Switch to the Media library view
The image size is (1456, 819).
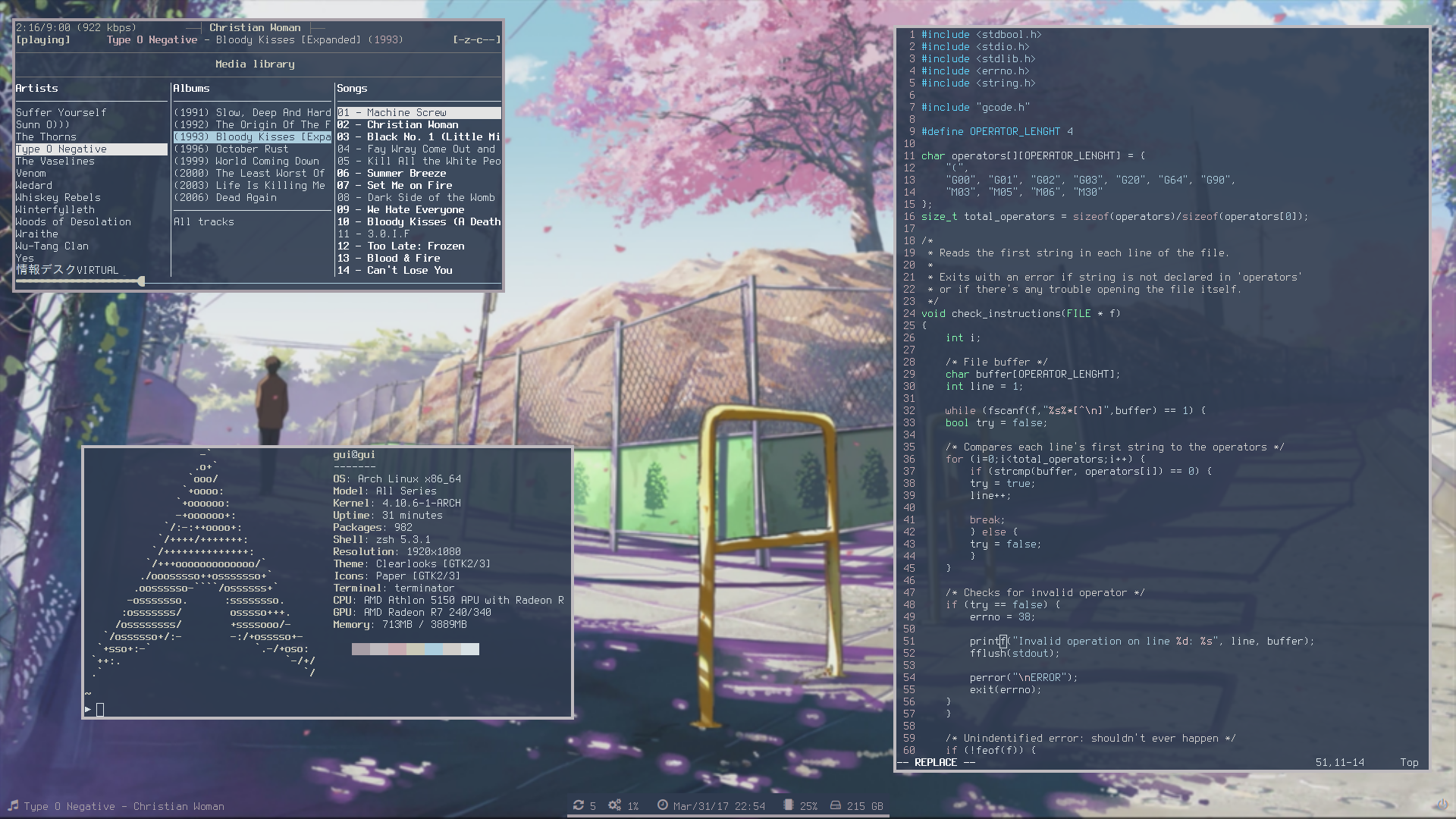[255, 64]
